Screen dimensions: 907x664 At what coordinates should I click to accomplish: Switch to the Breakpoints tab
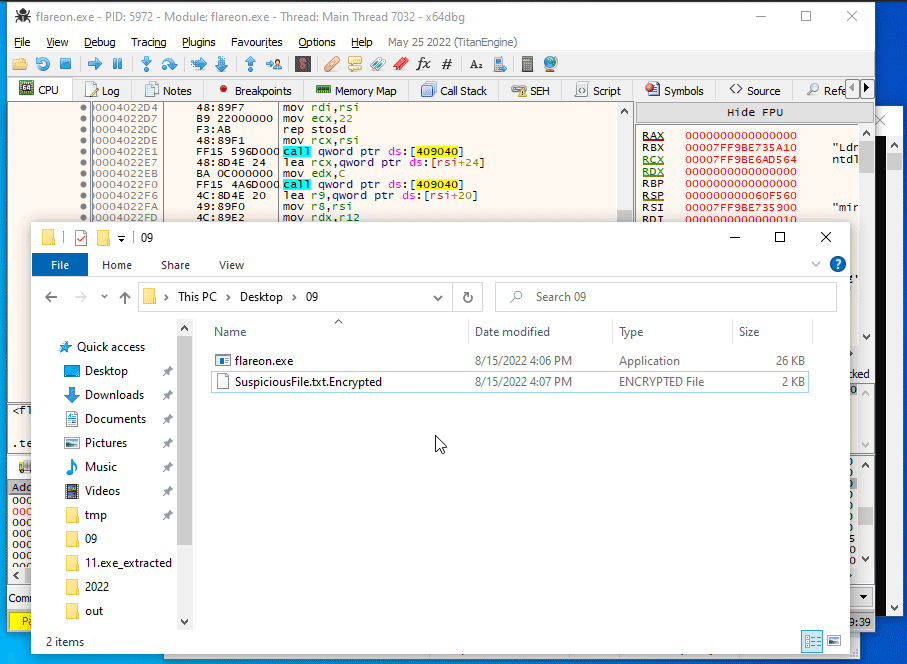(x=255, y=91)
